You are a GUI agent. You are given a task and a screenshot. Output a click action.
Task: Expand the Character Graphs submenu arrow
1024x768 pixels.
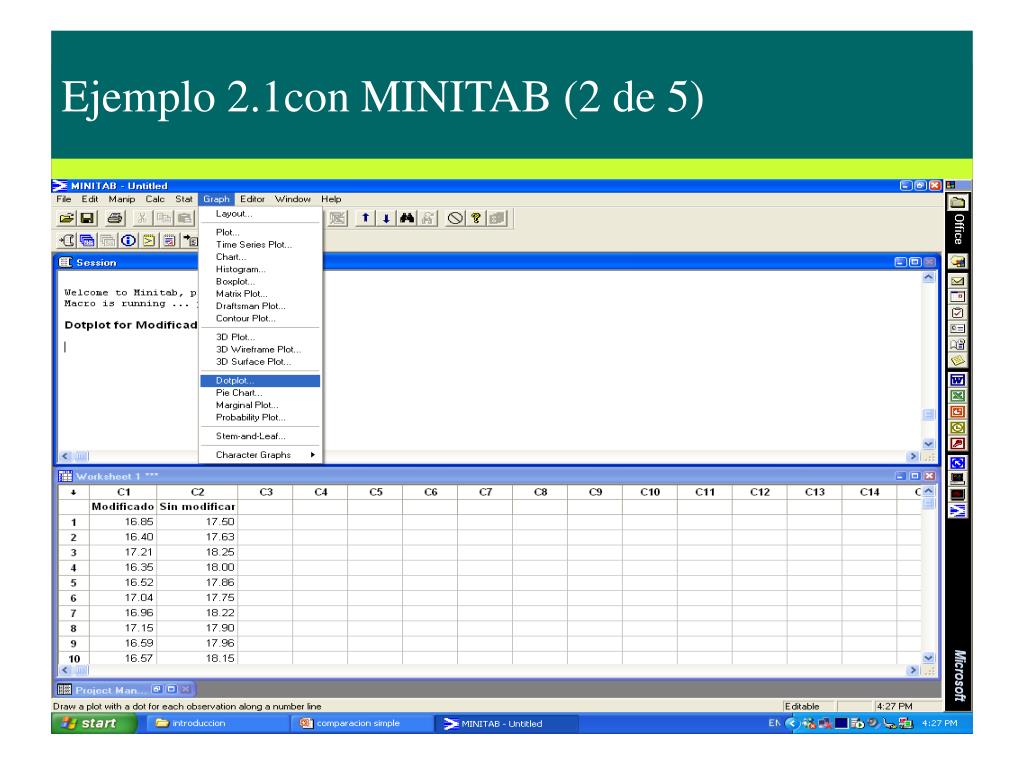click(313, 455)
